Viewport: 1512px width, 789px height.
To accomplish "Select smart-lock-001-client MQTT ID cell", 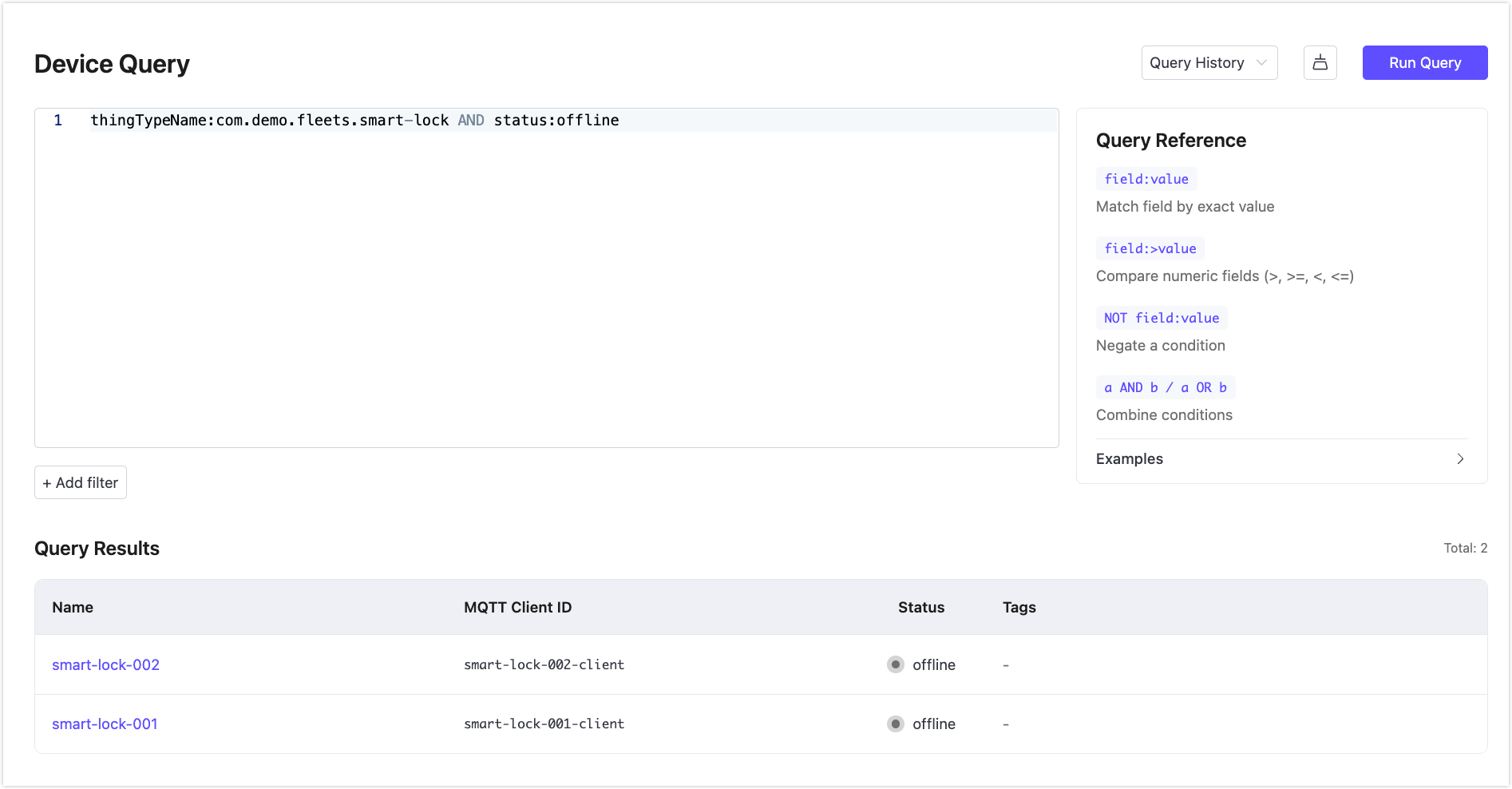I will click(544, 724).
